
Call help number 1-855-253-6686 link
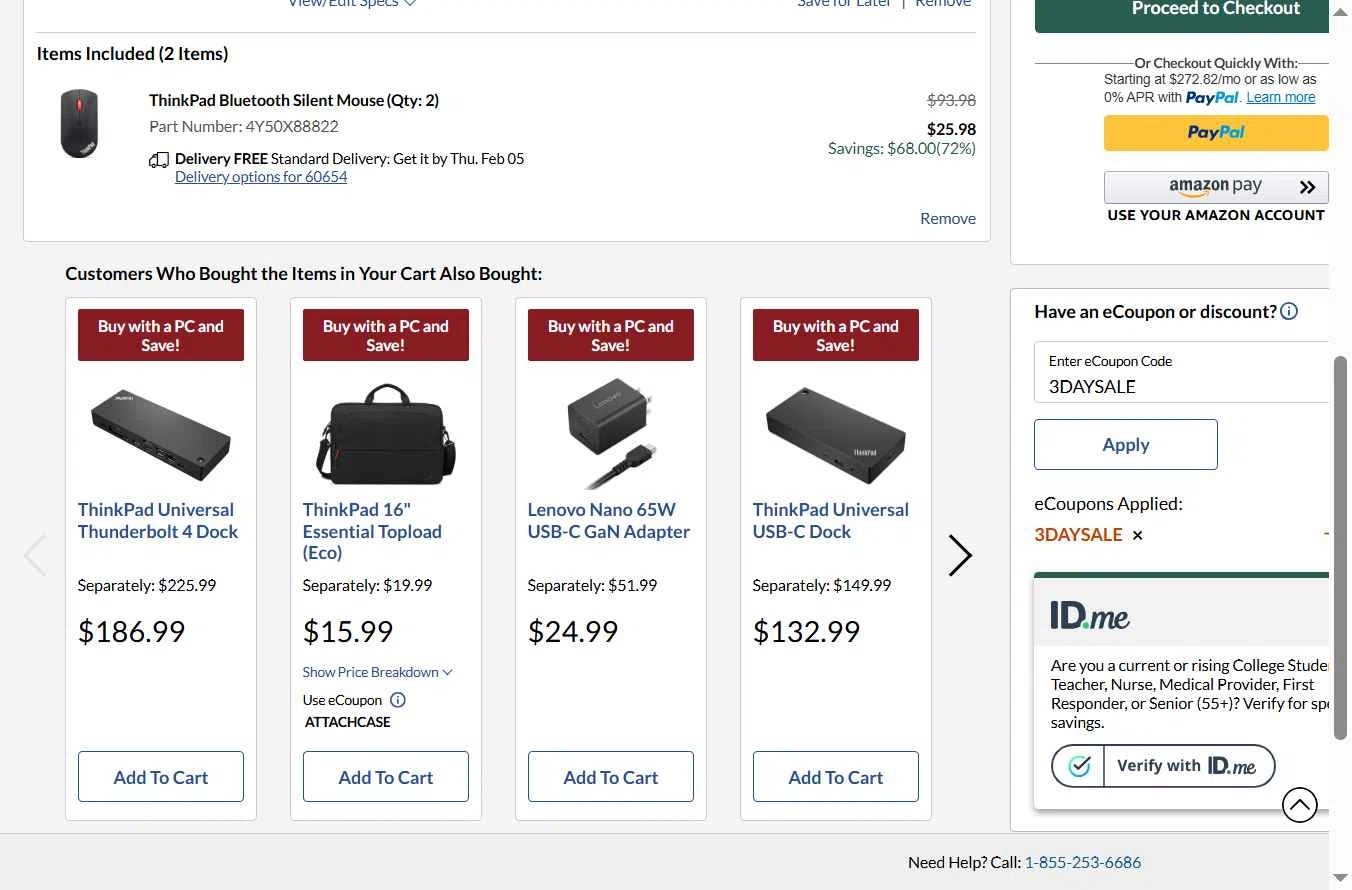point(1083,862)
